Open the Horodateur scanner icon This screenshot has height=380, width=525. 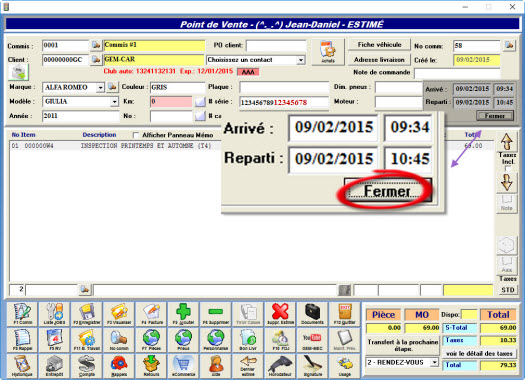coord(280,366)
